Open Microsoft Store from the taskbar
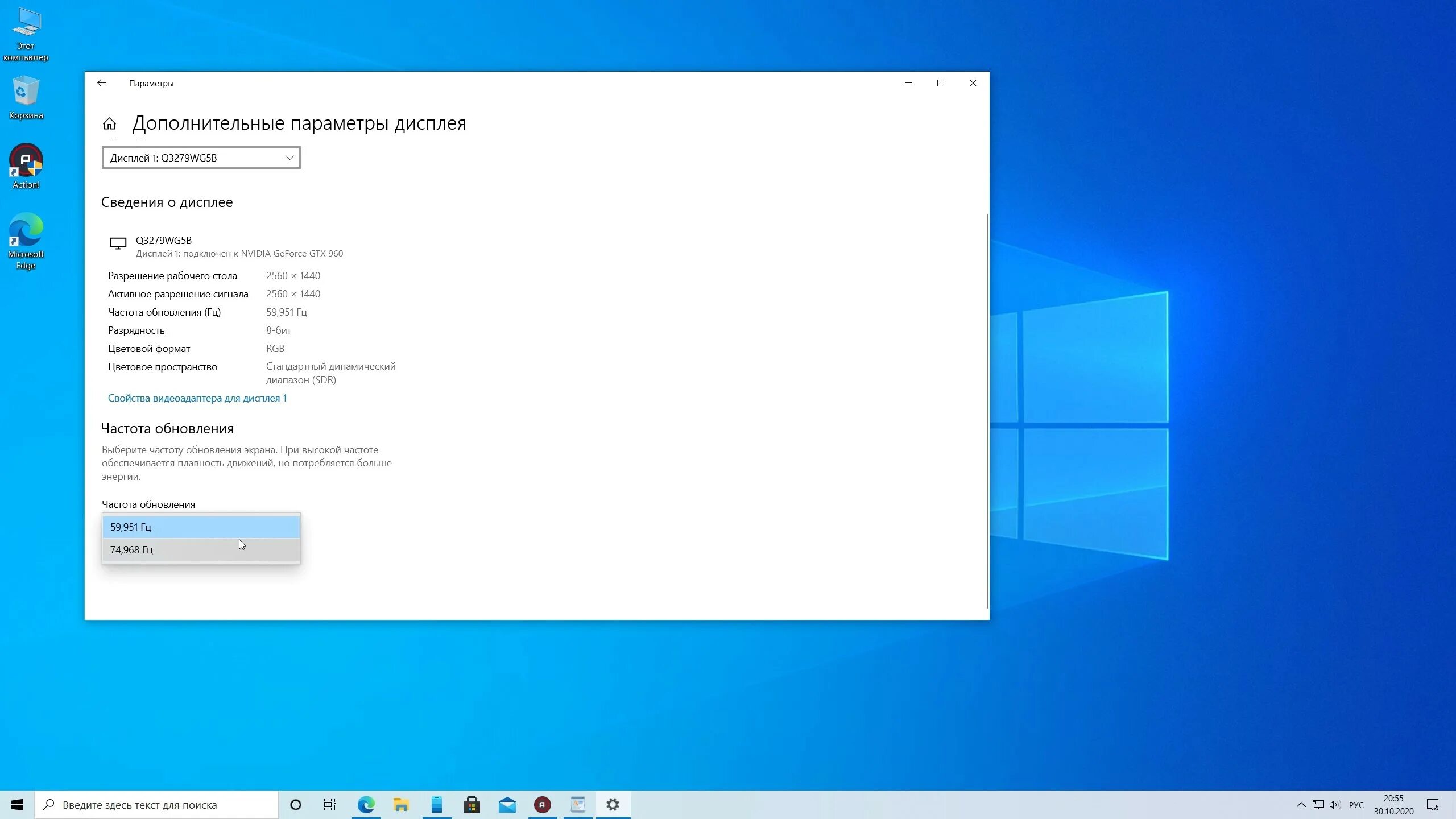The height and width of the screenshot is (819, 1456). click(x=471, y=805)
